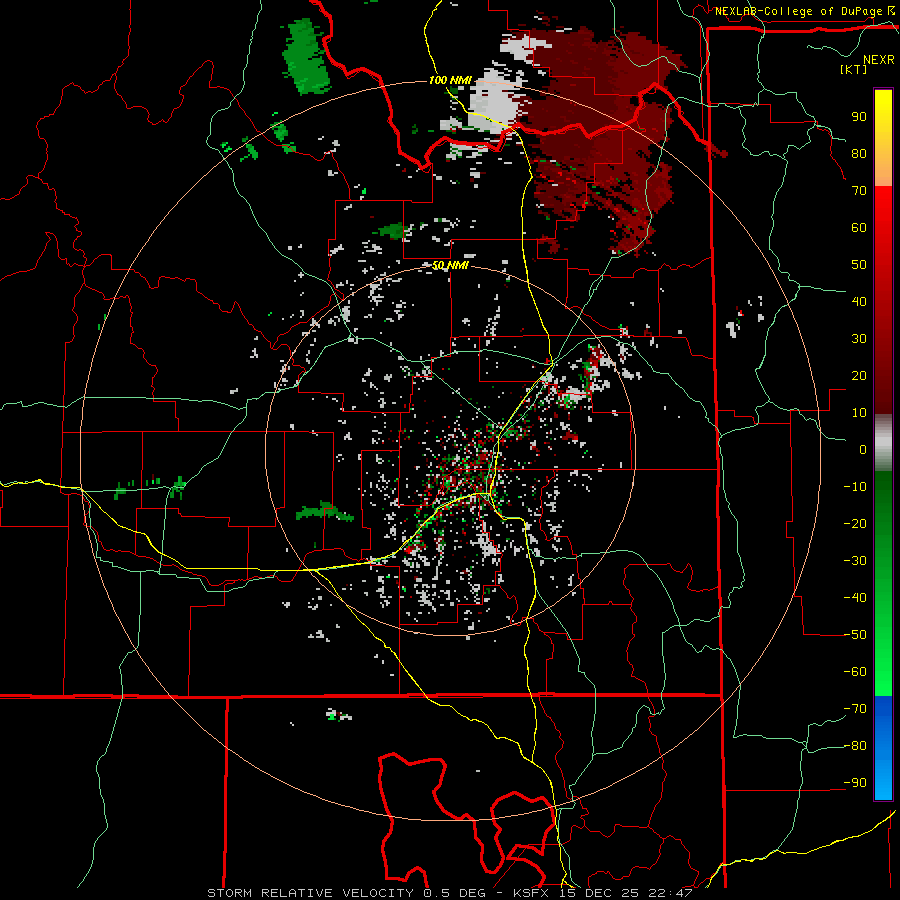Click the -80 value on velocity scale
The width and height of the screenshot is (900, 900).
point(855,746)
